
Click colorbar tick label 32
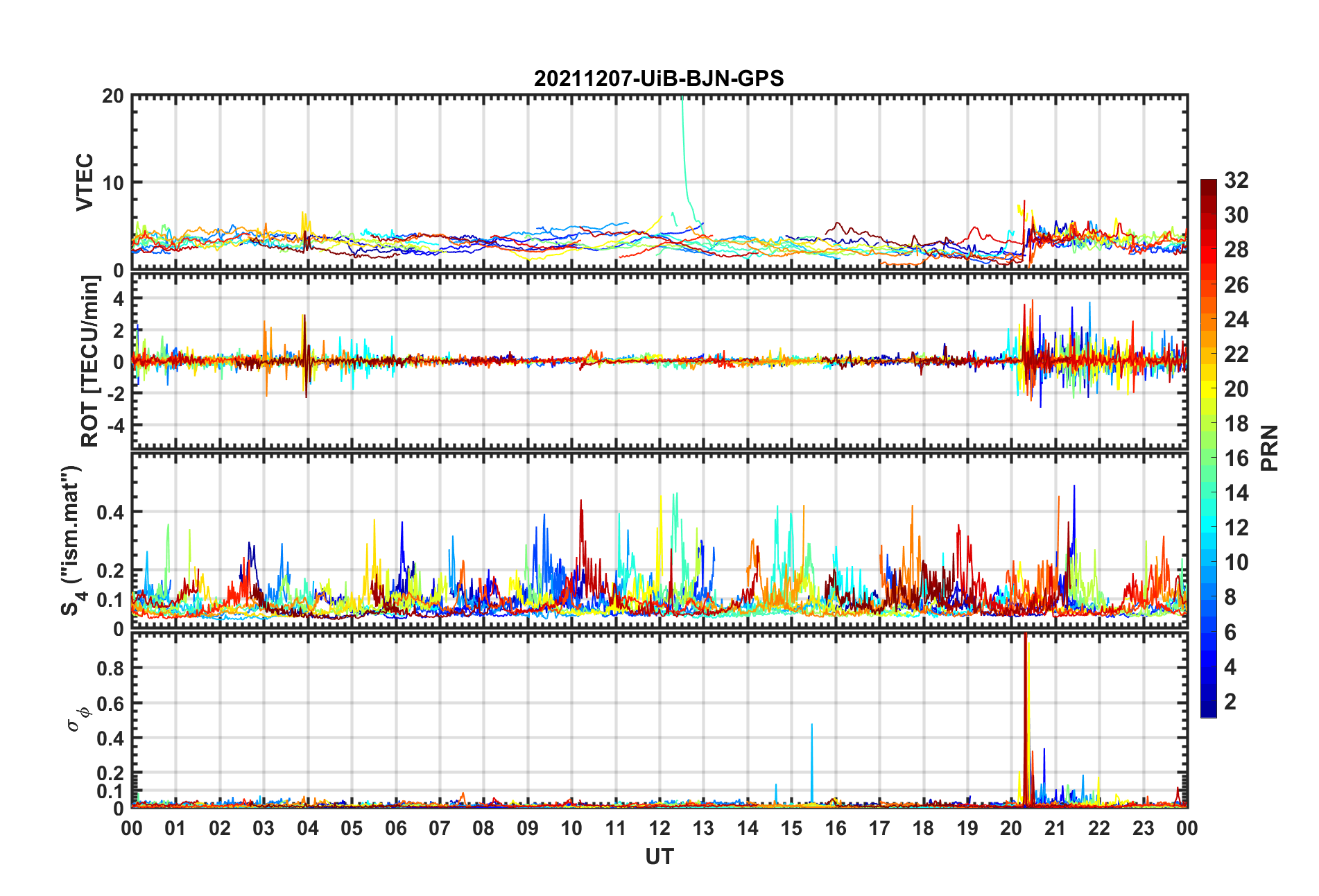[x=1236, y=180]
